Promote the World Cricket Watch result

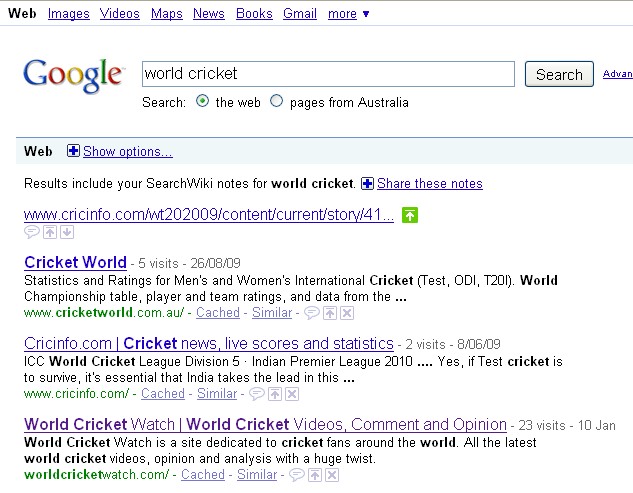pos(315,475)
